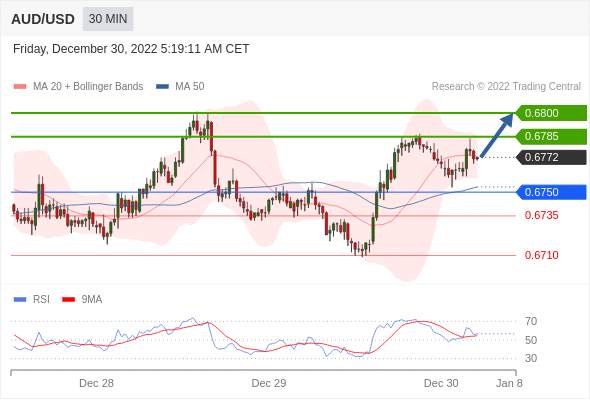Click the 0.6772 current price tag

(x=551, y=157)
